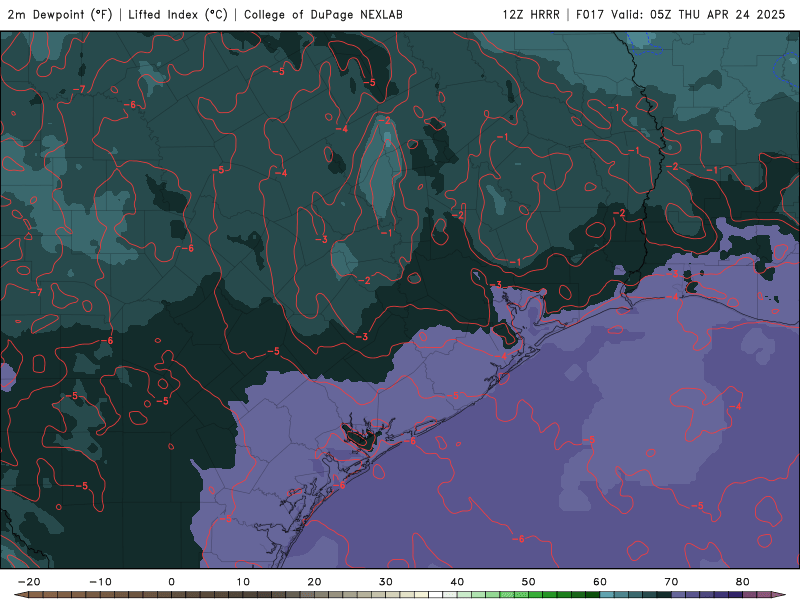Viewport: 800px width, 600px height.
Task: Select the 70 label on the color scale
Action: click(671, 582)
